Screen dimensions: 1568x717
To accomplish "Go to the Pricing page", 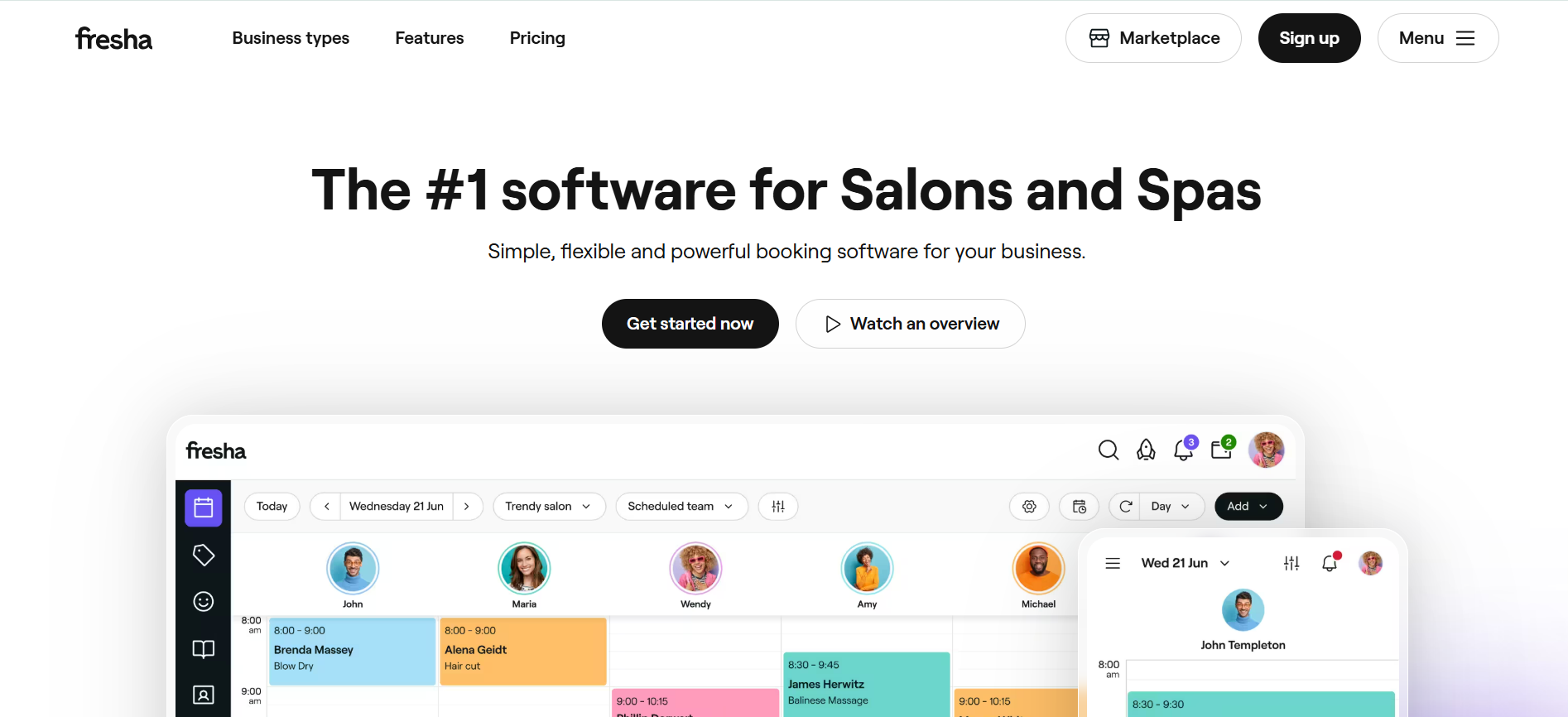I will click(x=537, y=38).
